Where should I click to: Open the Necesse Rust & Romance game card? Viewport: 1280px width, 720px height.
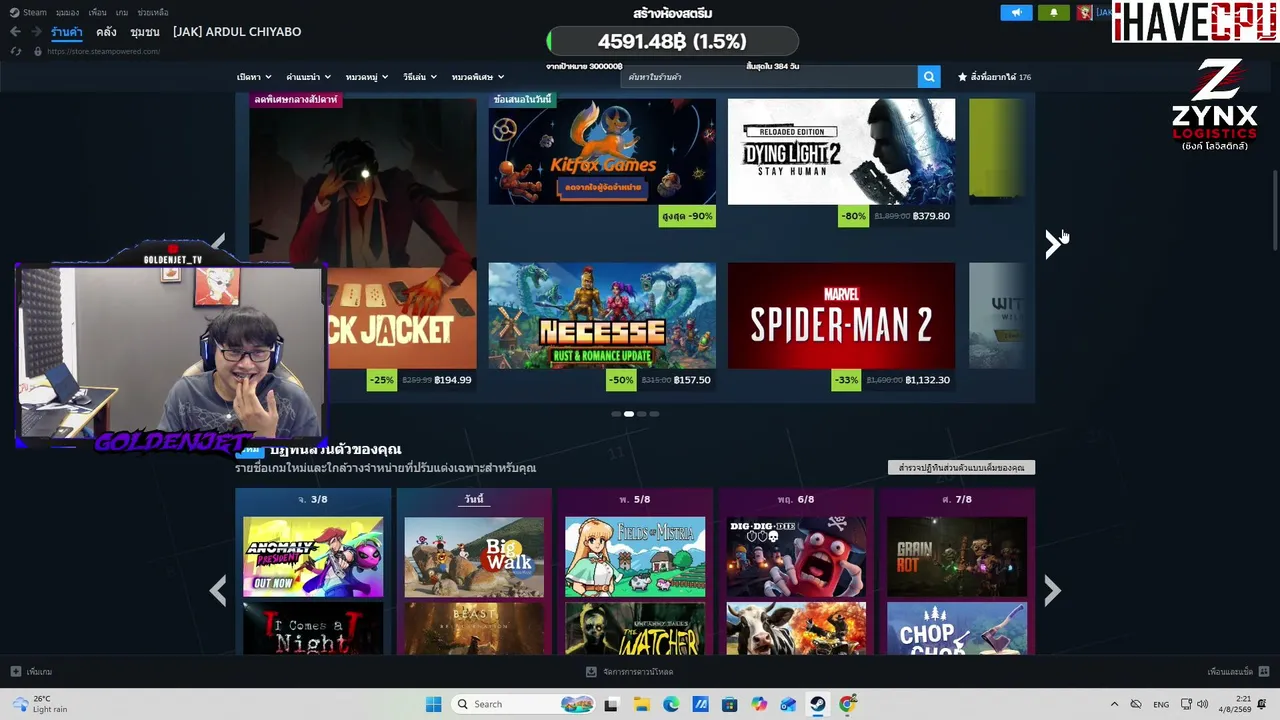pos(602,316)
